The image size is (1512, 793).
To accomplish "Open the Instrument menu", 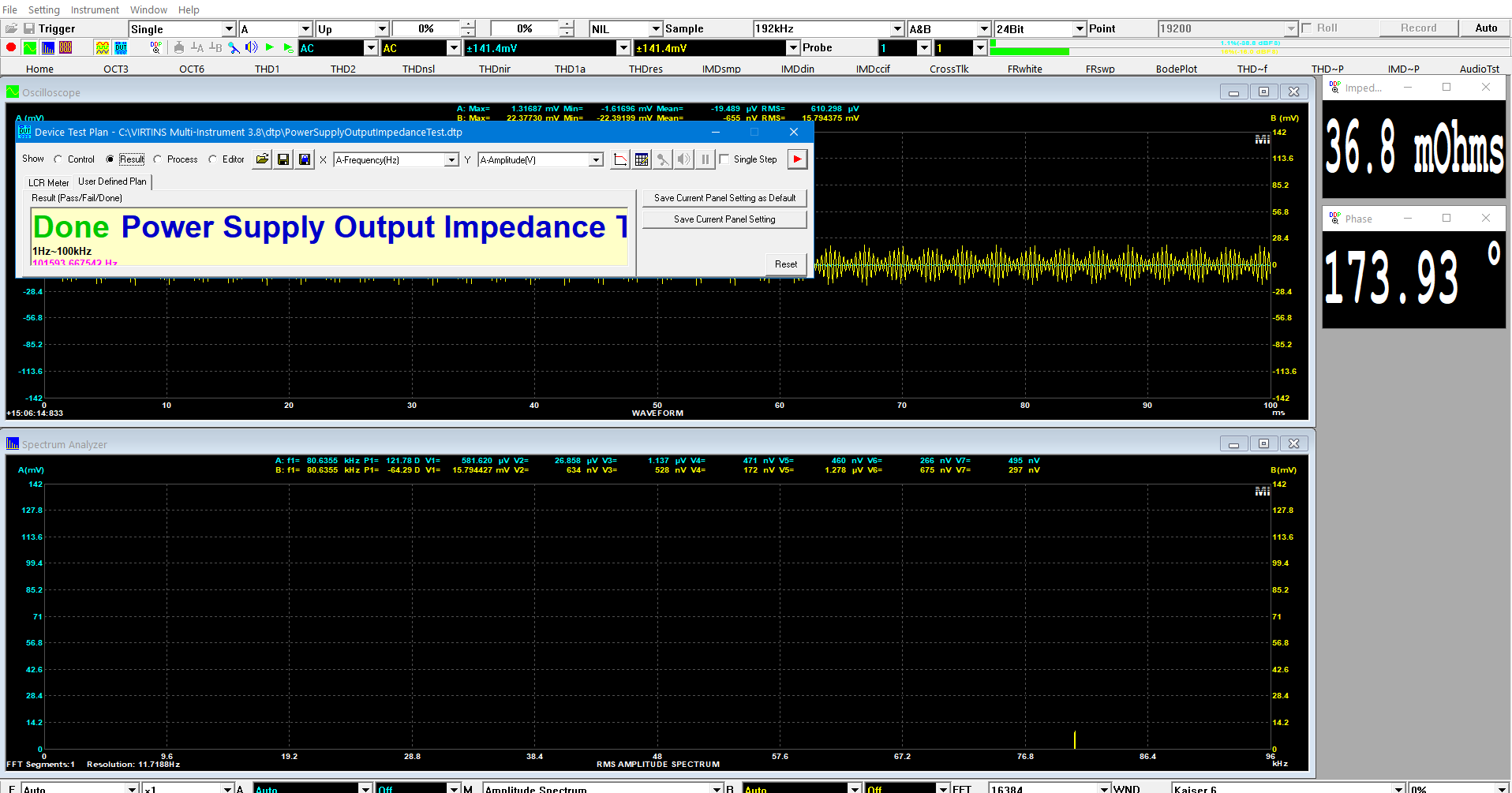I will point(95,9).
